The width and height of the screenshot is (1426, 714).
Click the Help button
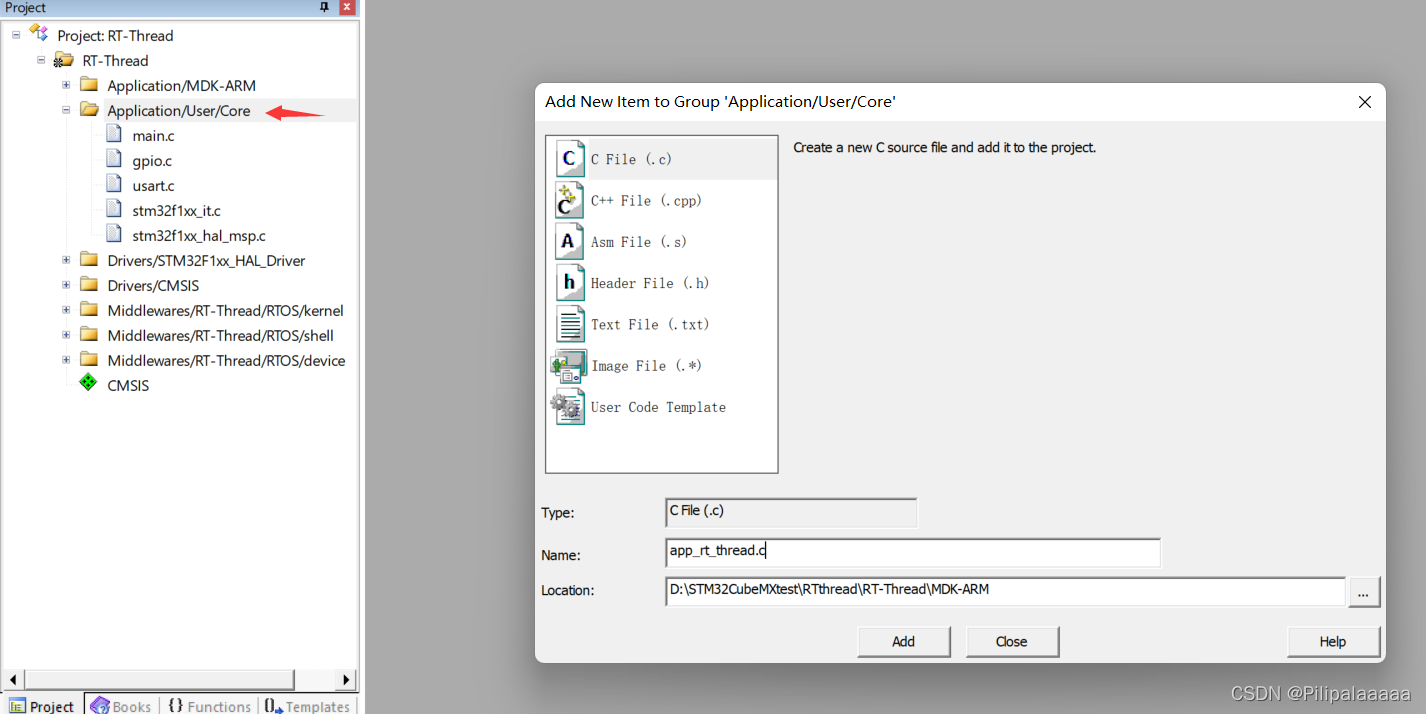click(x=1333, y=641)
